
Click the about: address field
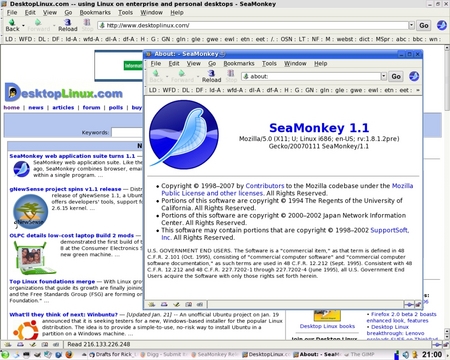click(312, 76)
